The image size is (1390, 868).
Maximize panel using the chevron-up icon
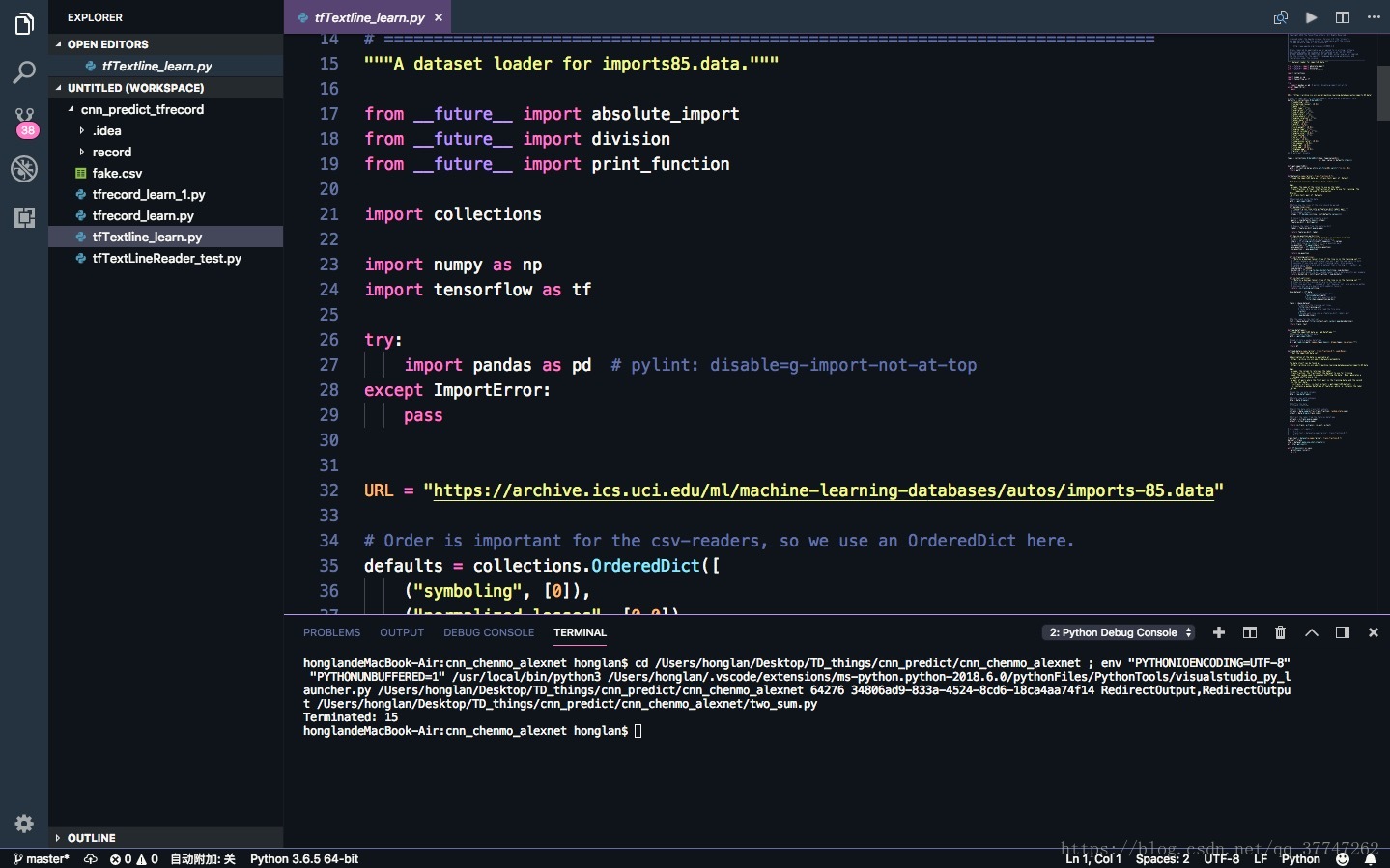1312,632
